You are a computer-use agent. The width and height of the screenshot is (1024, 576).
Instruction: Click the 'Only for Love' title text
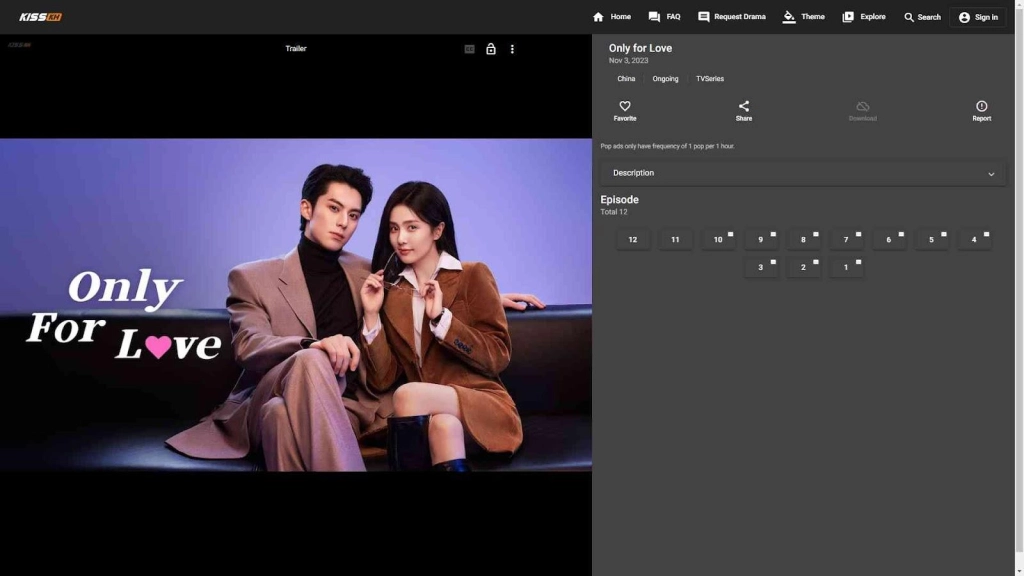click(x=640, y=48)
